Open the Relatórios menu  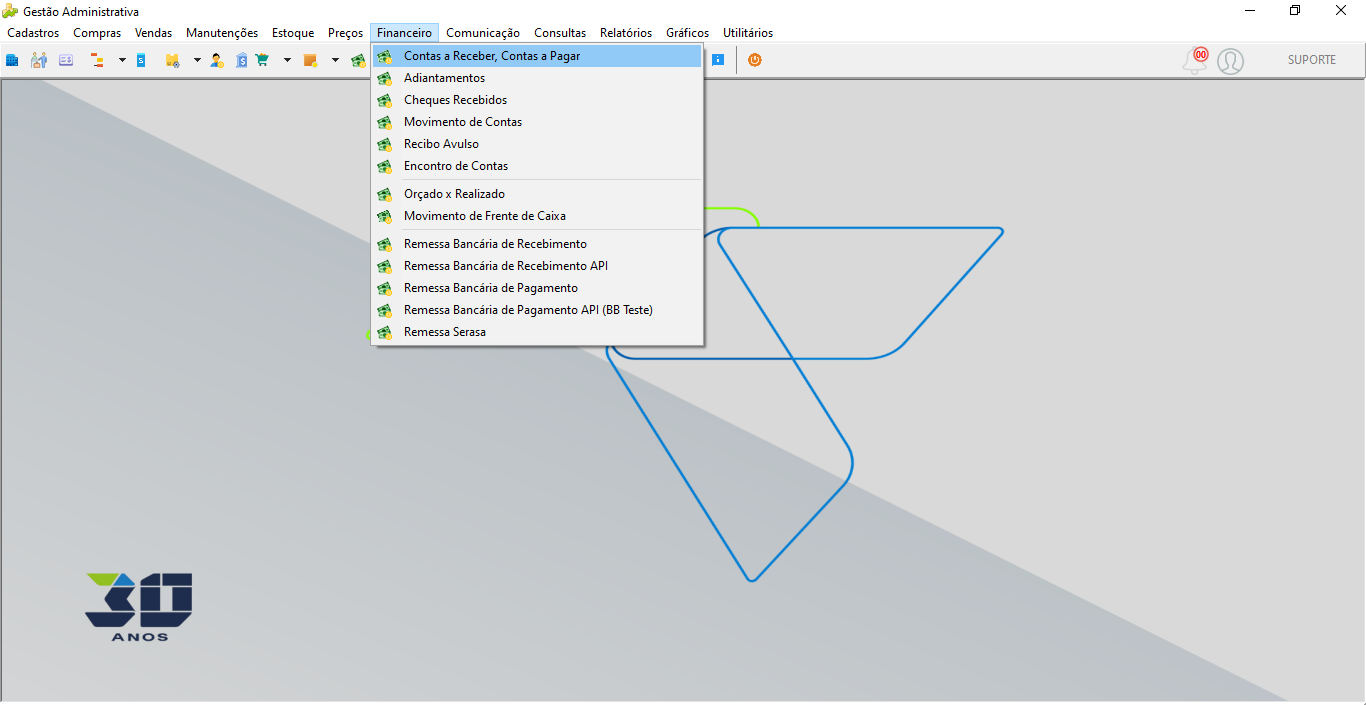coord(626,33)
